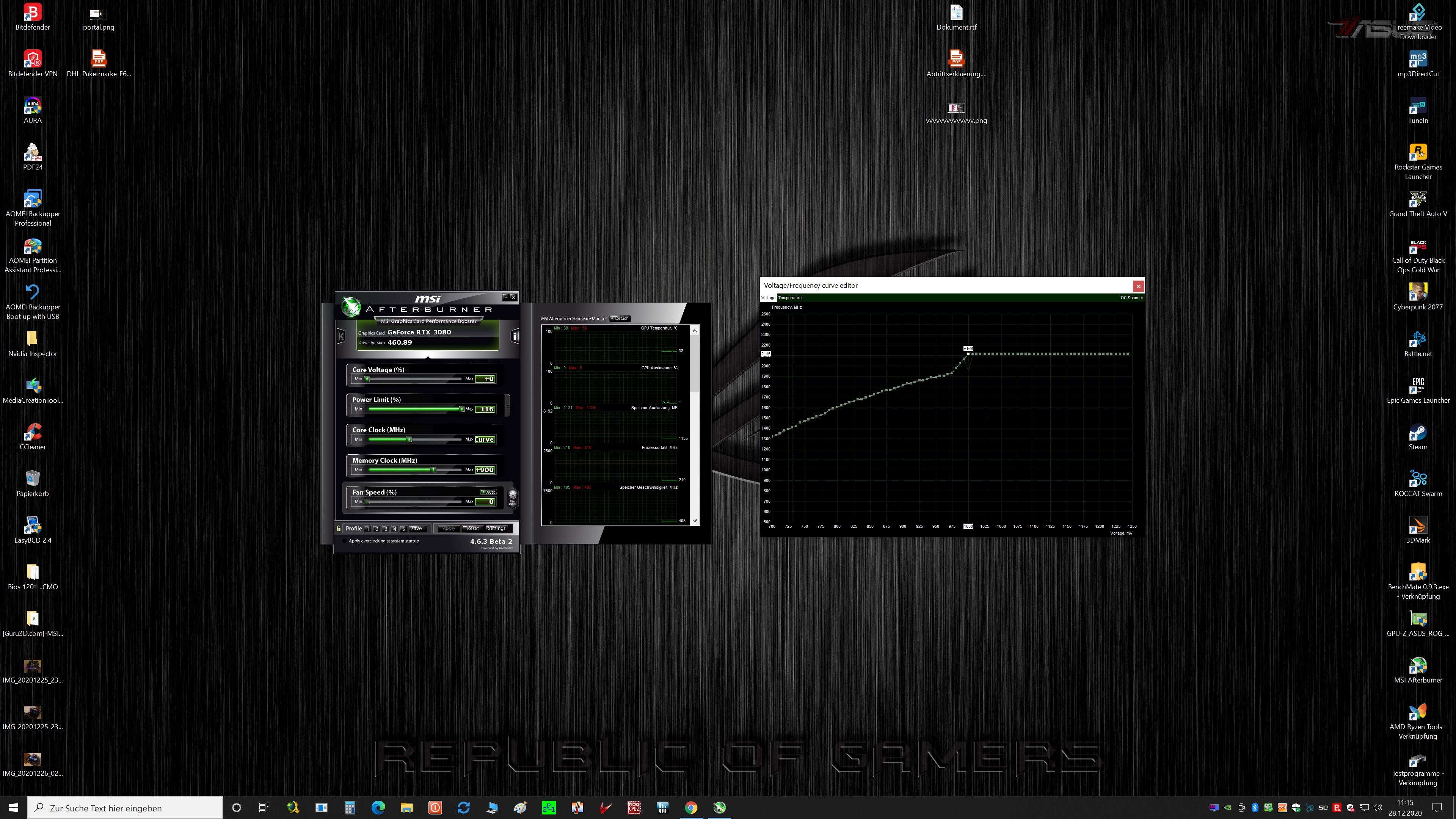The height and width of the screenshot is (819, 1456).
Task: Expand the Power Limit panel arrow
Action: coord(508,405)
